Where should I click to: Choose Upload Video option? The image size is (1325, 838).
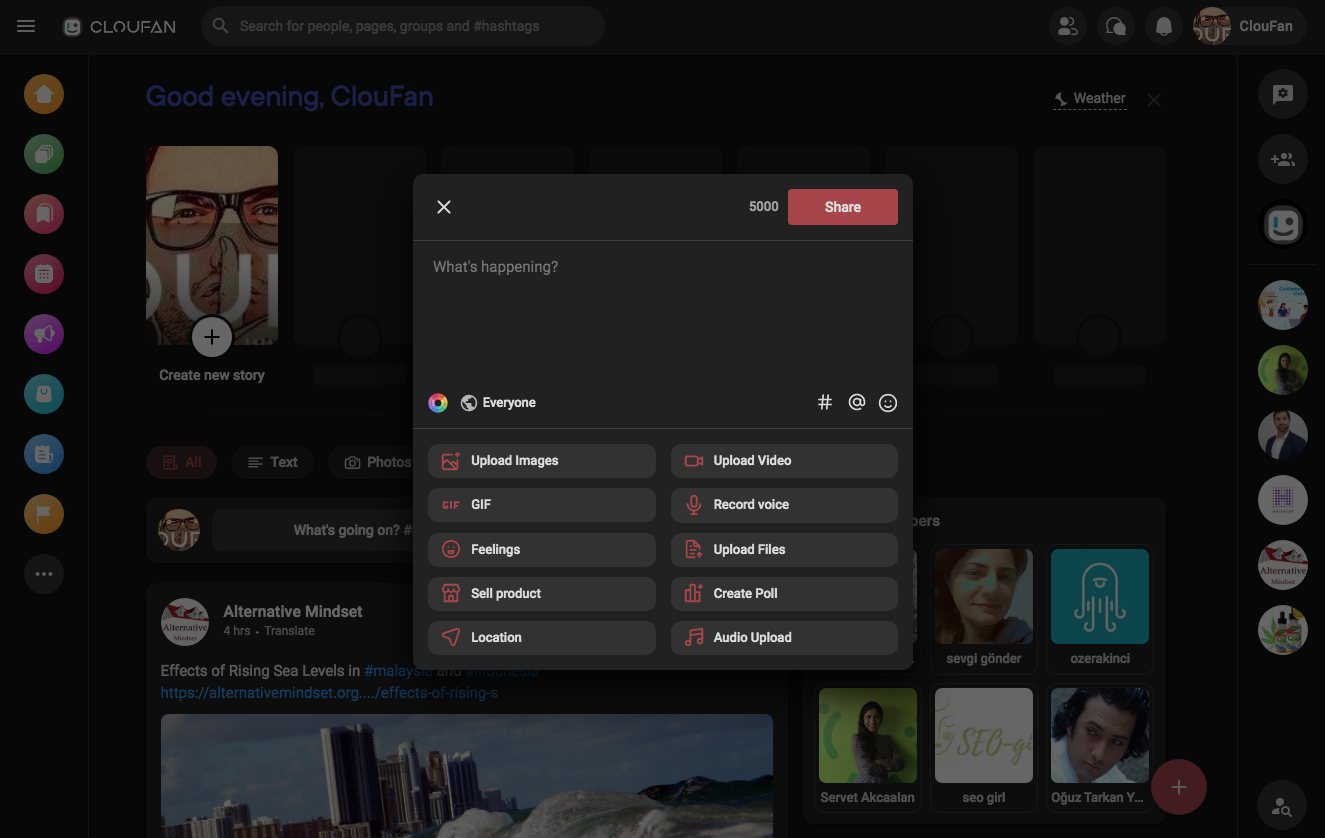[x=784, y=461]
